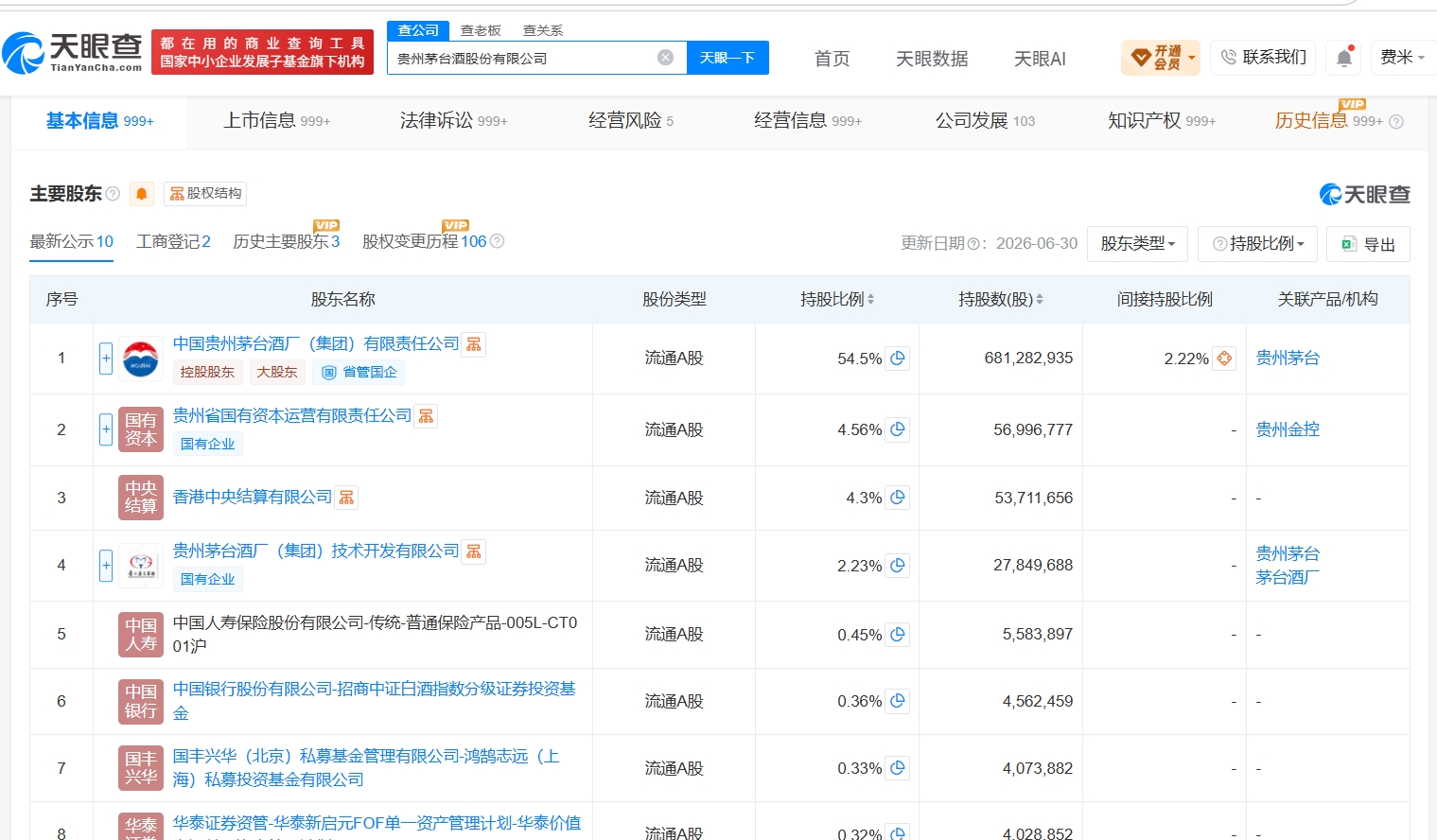
Task: Click the Moutai group company logo
Action: pyautogui.click(x=141, y=359)
